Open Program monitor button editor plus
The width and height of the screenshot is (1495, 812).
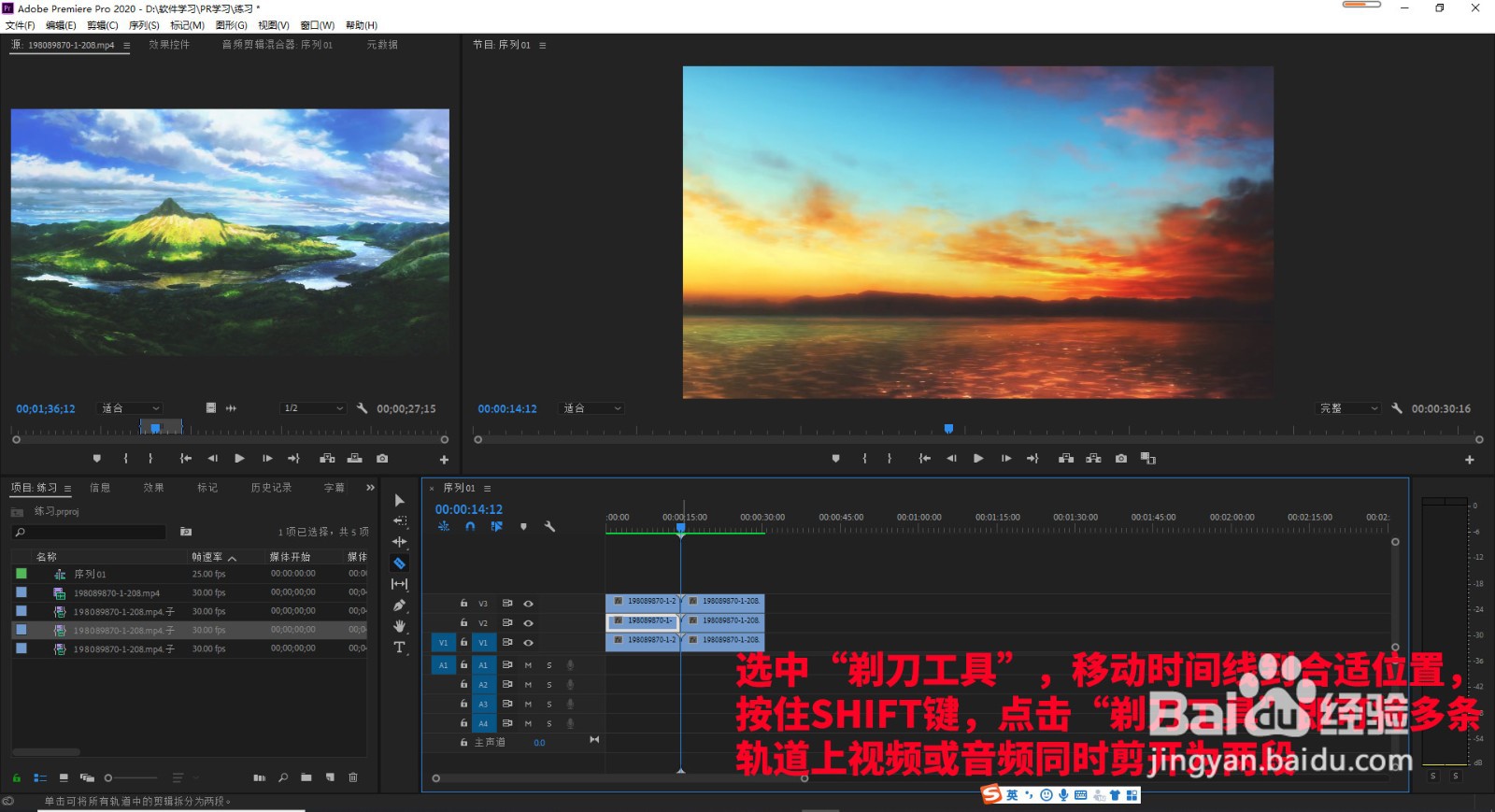[1469, 460]
